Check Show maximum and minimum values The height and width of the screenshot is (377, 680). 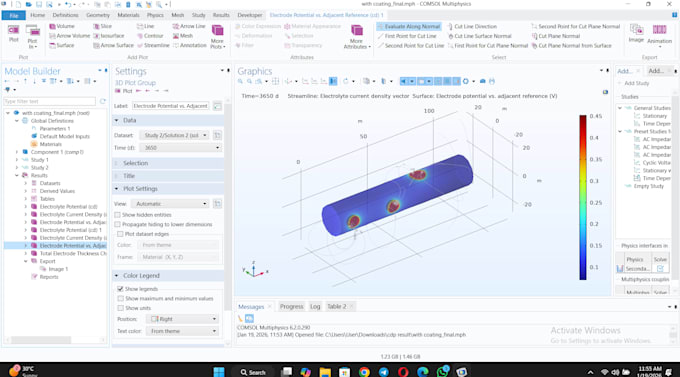point(120,298)
